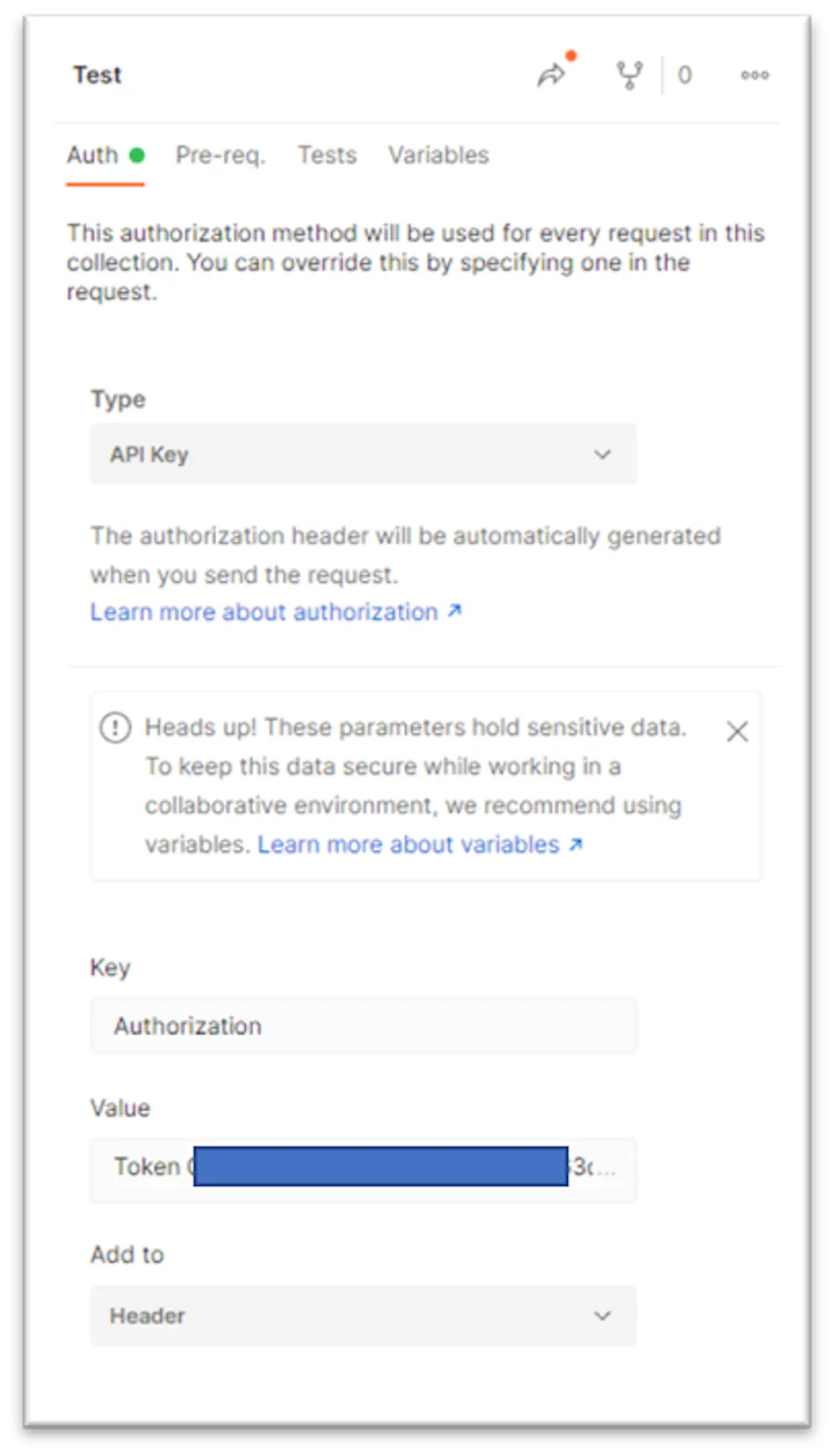This screenshot has width=834, height=1456.
Task: Click the Test collection title
Action: coord(97,75)
